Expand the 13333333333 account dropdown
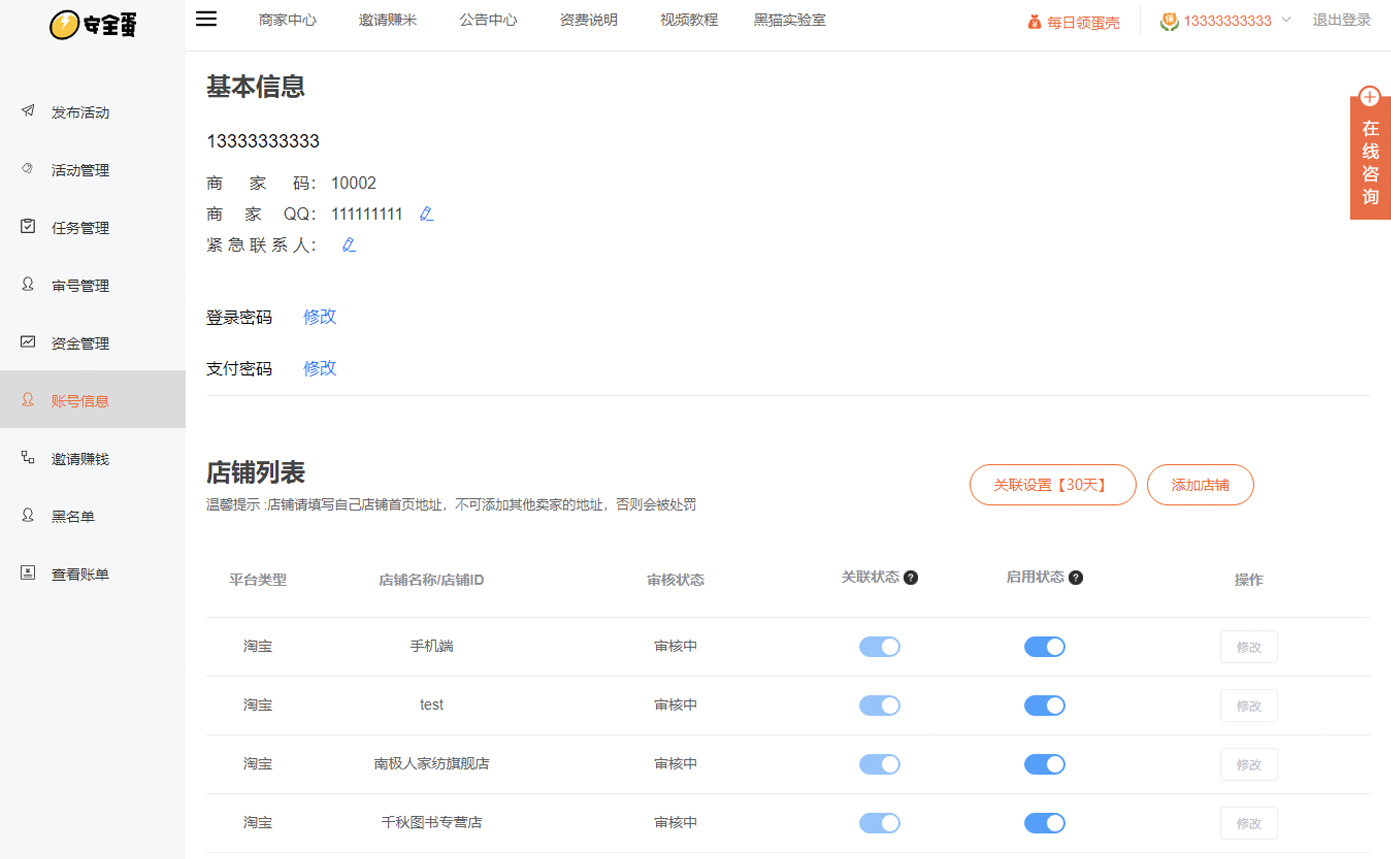Screen dimensions: 1391x859 pos(1286,20)
